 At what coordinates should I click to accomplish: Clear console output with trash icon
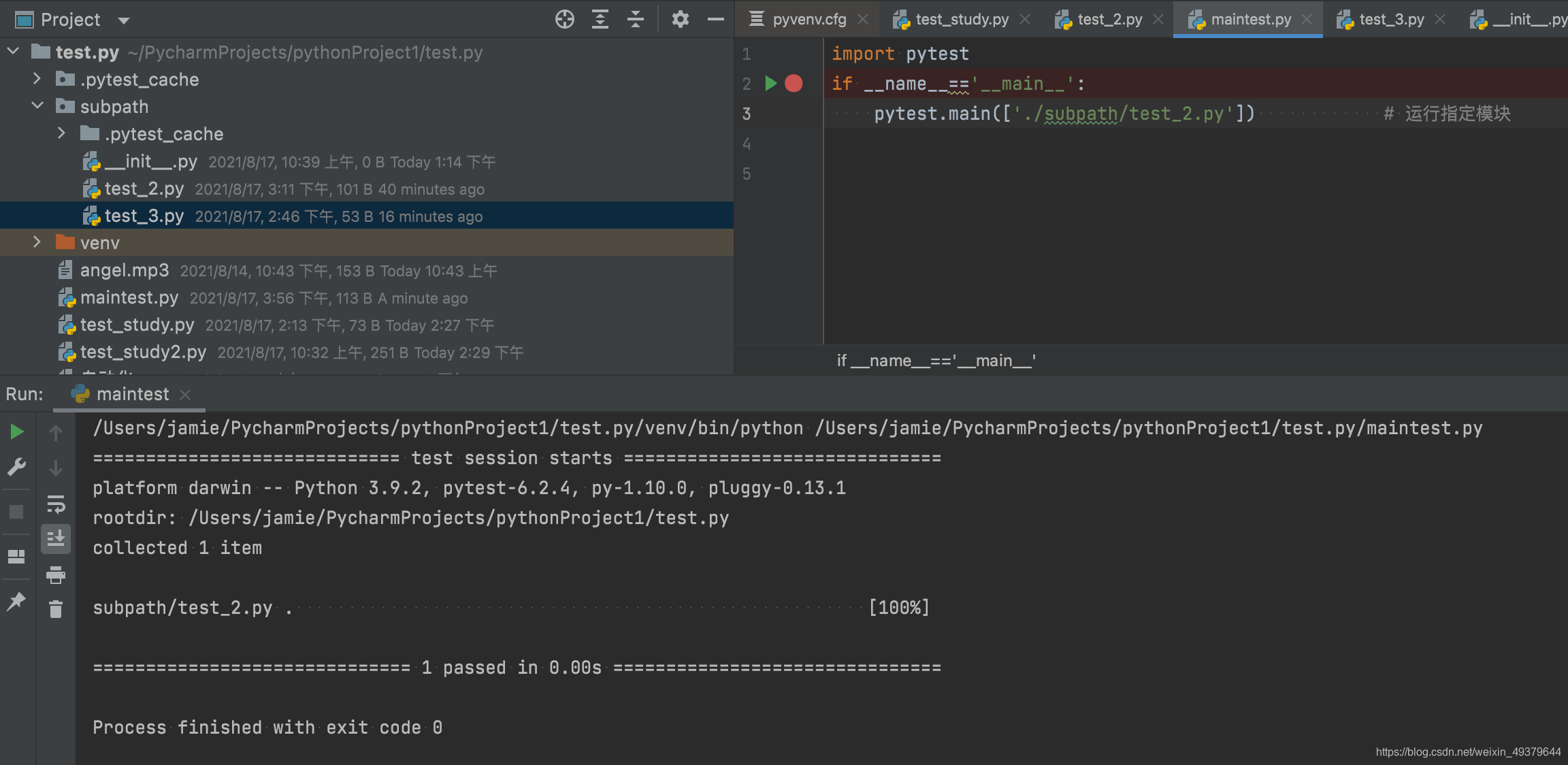(x=56, y=609)
